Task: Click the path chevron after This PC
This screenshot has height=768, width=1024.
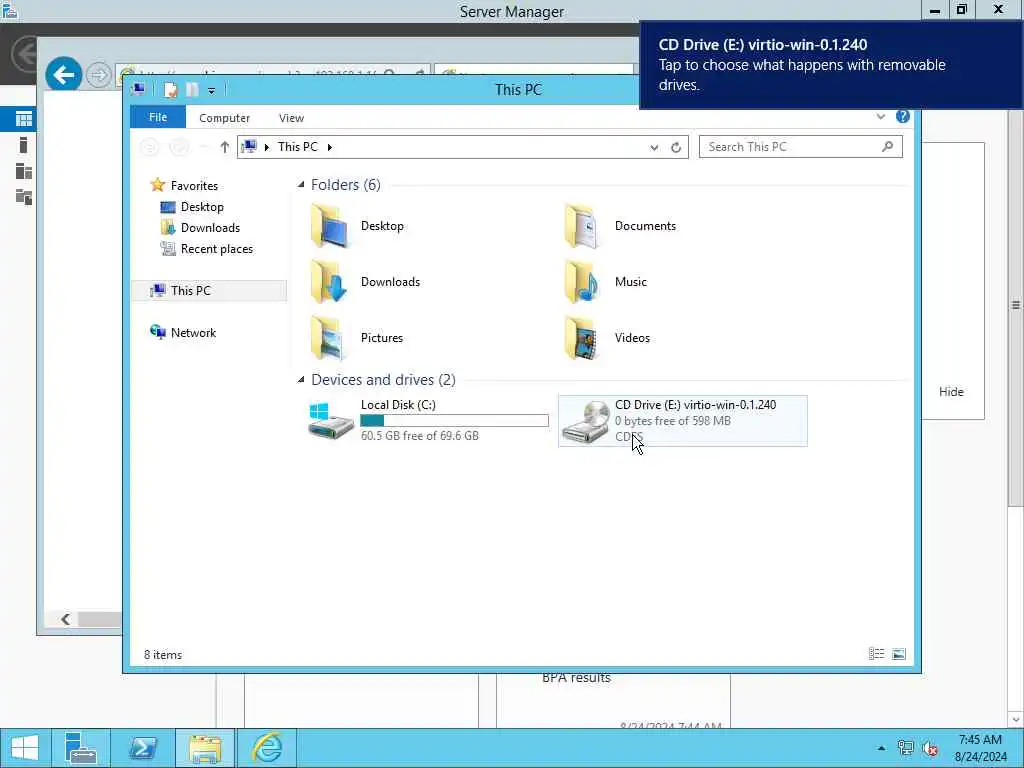Action: tap(330, 147)
